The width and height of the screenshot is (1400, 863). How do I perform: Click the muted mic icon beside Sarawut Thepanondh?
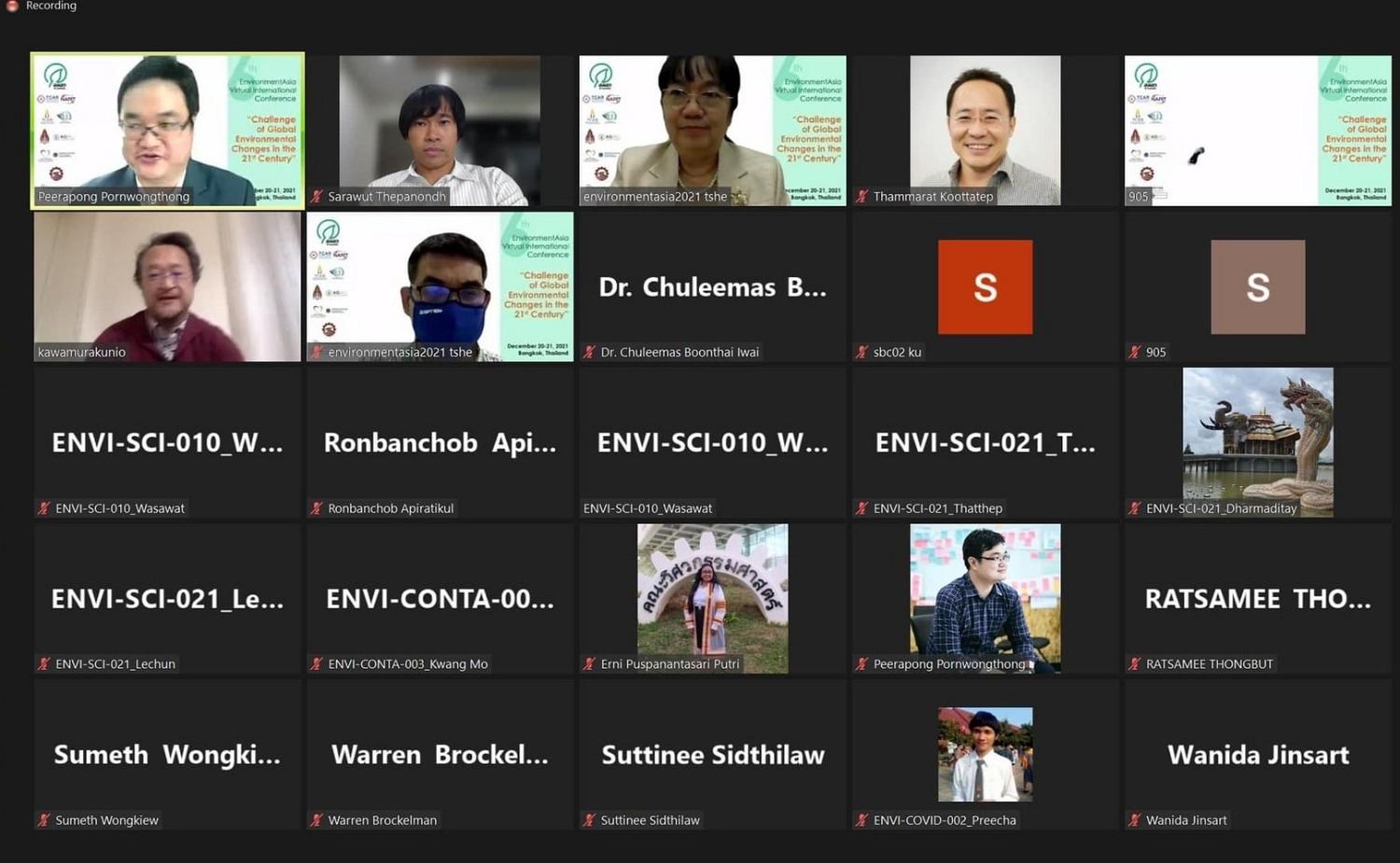tap(317, 197)
